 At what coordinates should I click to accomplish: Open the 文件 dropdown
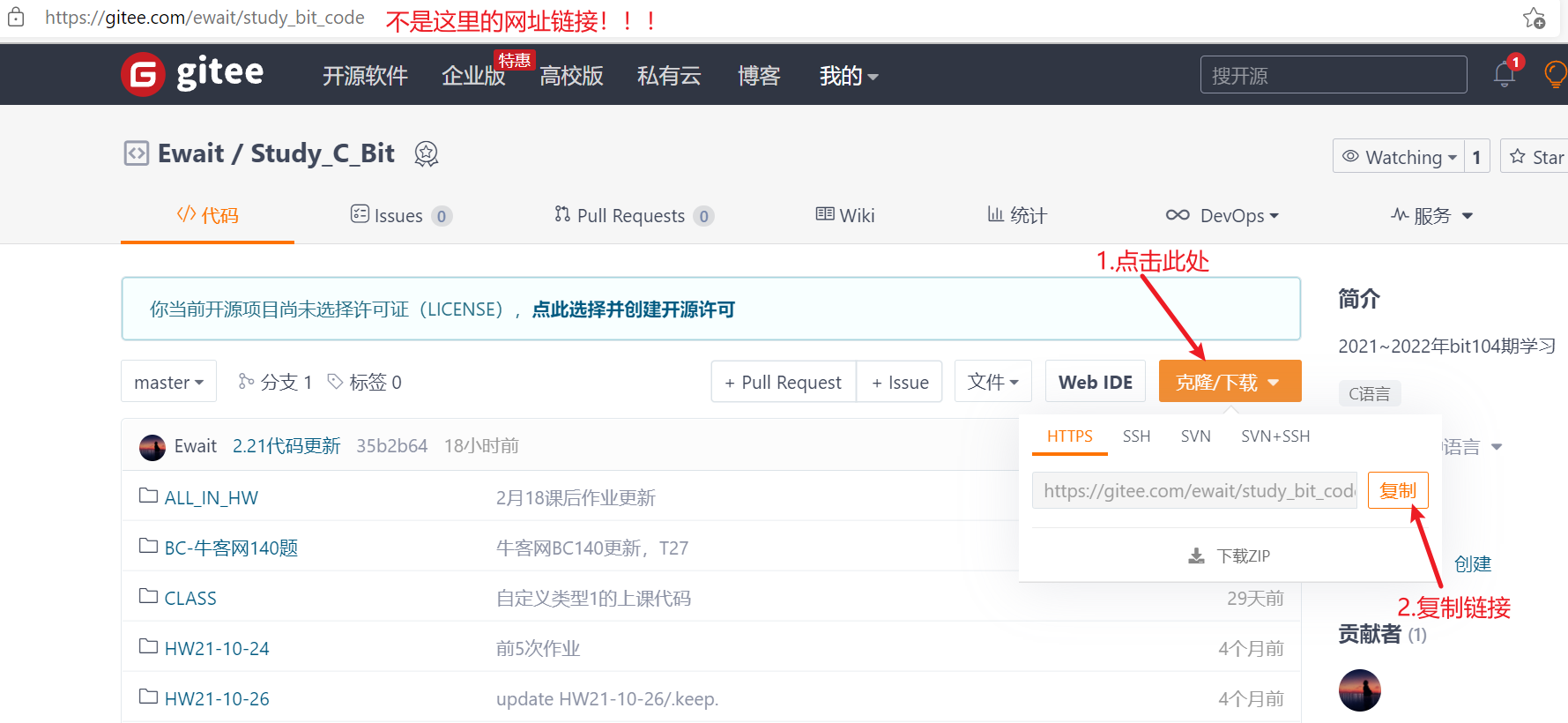coord(993,382)
